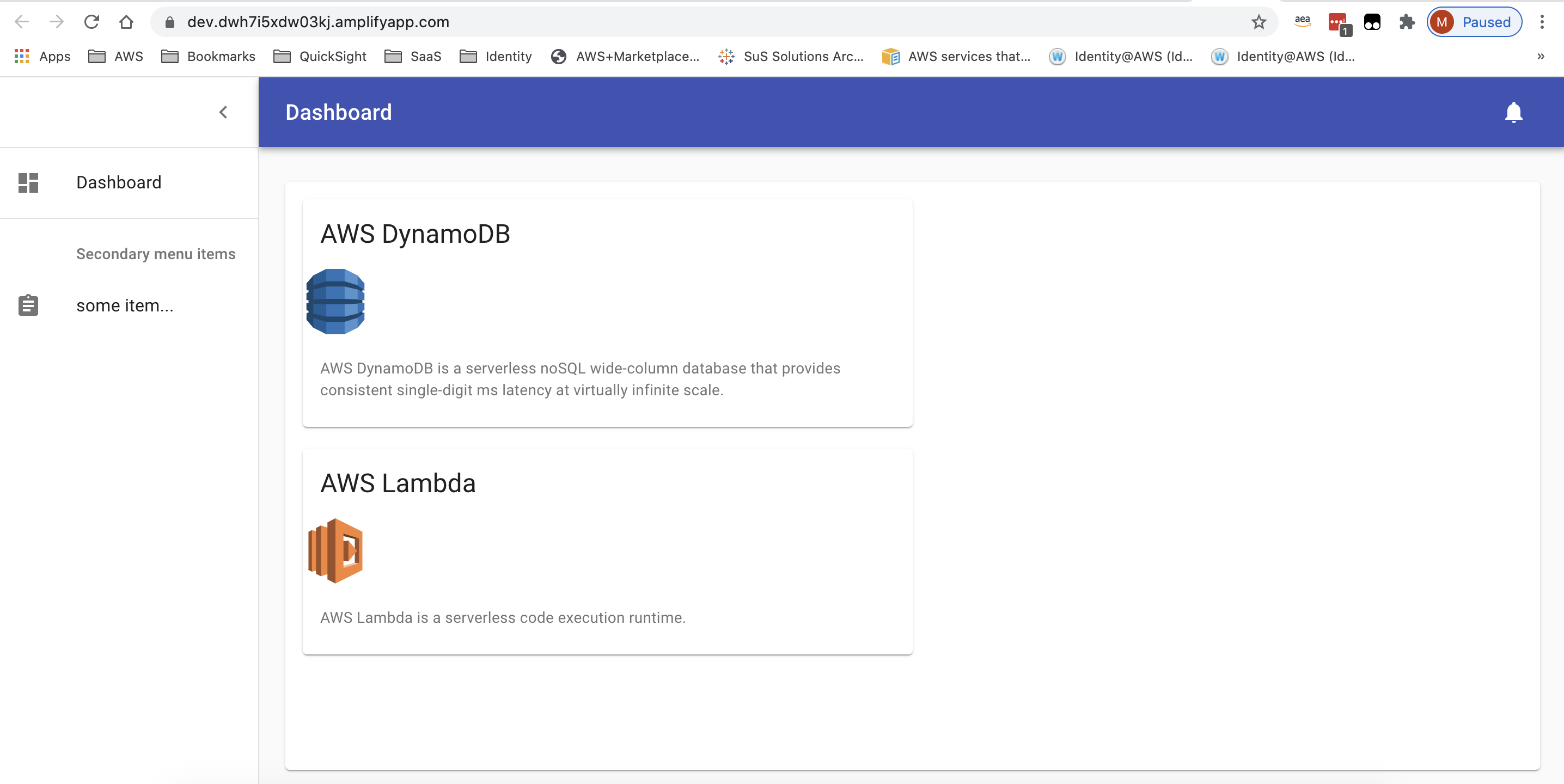The width and height of the screenshot is (1564, 784).
Task: Go to the browser home page
Action: click(126, 22)
